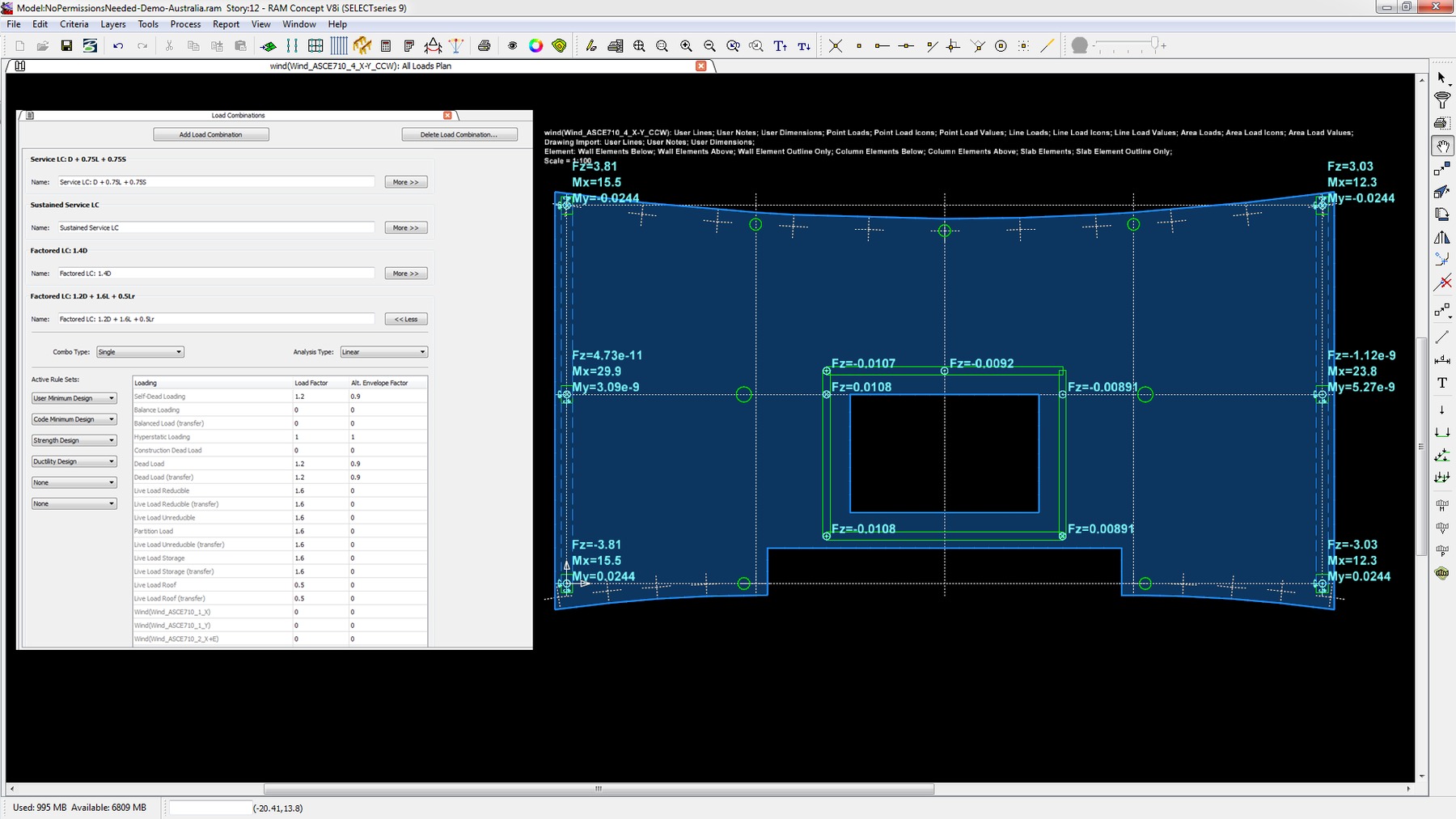Select the text T tool in sidebar

1441,383
